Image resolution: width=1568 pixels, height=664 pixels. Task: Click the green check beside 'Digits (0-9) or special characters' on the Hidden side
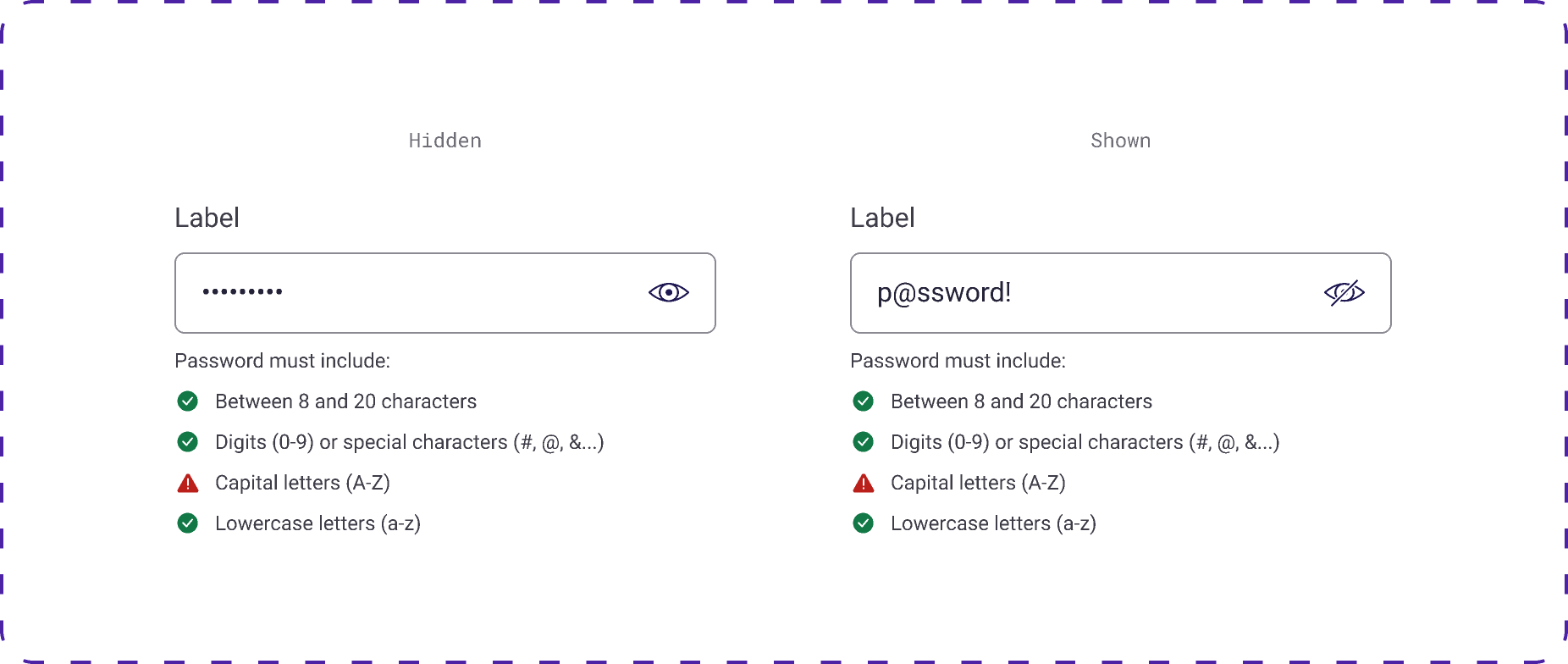pyautogui.click(x=188, y=442)
